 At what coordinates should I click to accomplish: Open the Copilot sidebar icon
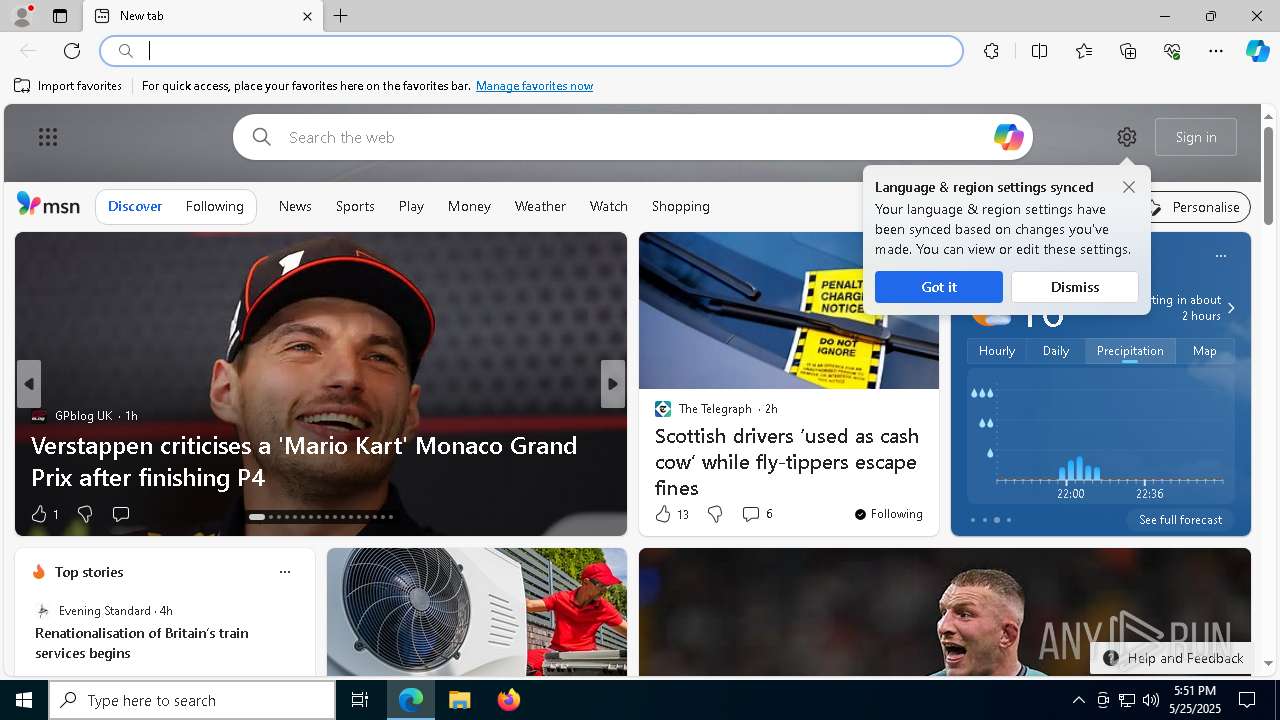pyautogui.click(x=1257, y=51)
